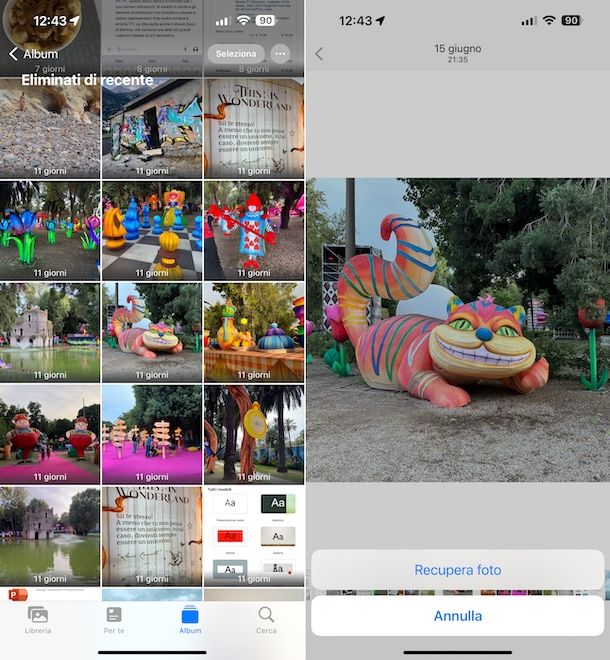Tap the battery indicator in right screen

point(571,20)
